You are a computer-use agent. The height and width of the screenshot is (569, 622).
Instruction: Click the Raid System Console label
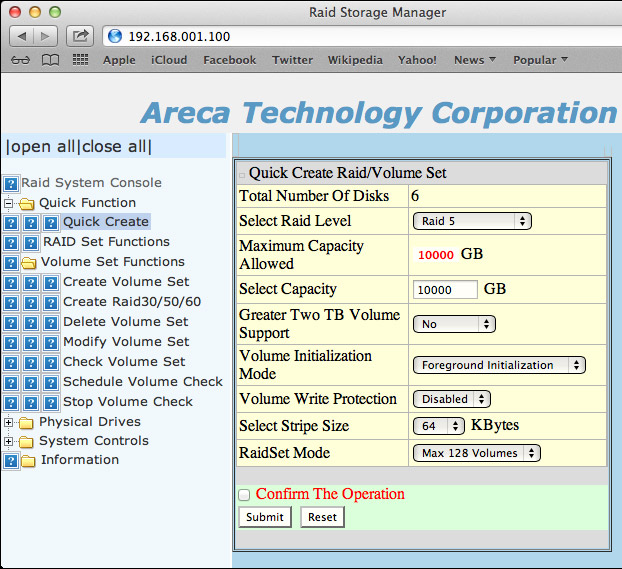[92, 183]
